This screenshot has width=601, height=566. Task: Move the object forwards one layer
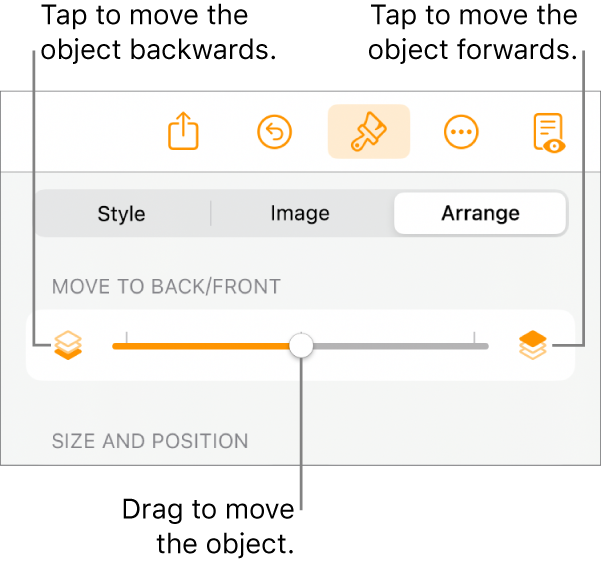coord(533,345)
